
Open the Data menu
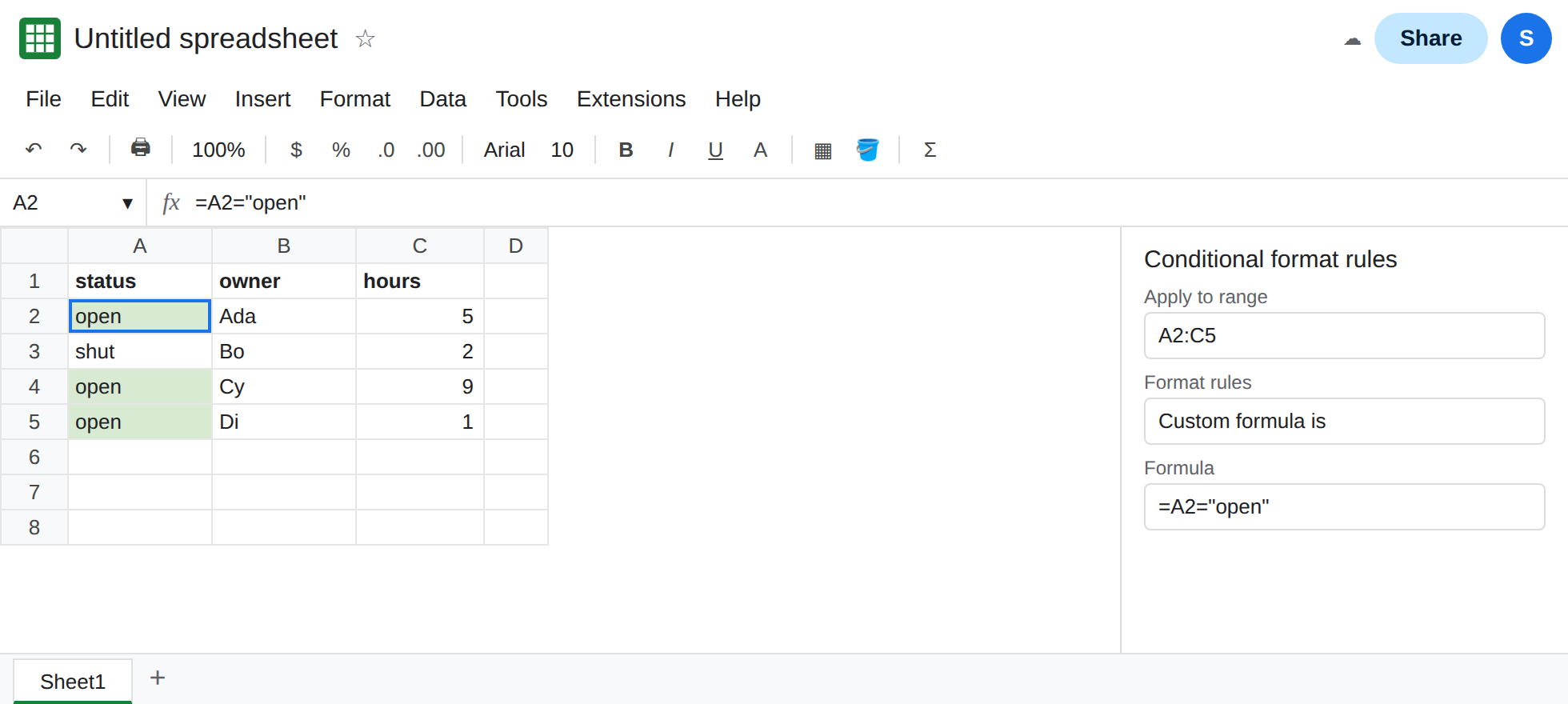[x=442, y=98]
